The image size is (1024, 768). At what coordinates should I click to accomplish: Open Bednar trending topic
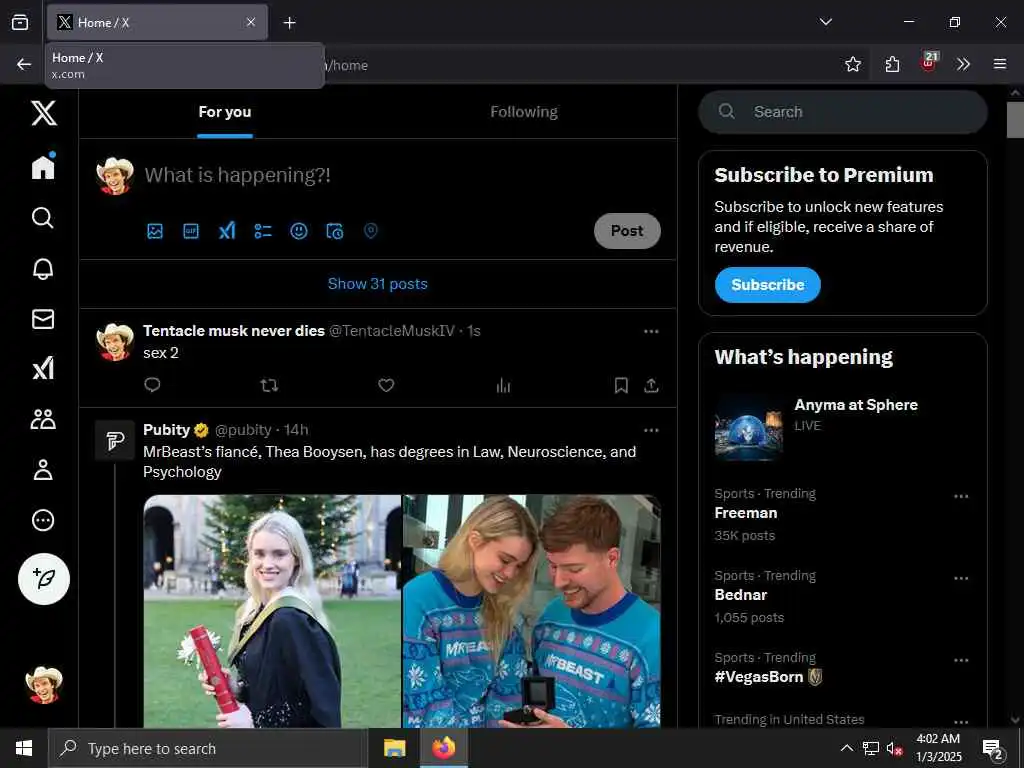click(x=741, y=595)
